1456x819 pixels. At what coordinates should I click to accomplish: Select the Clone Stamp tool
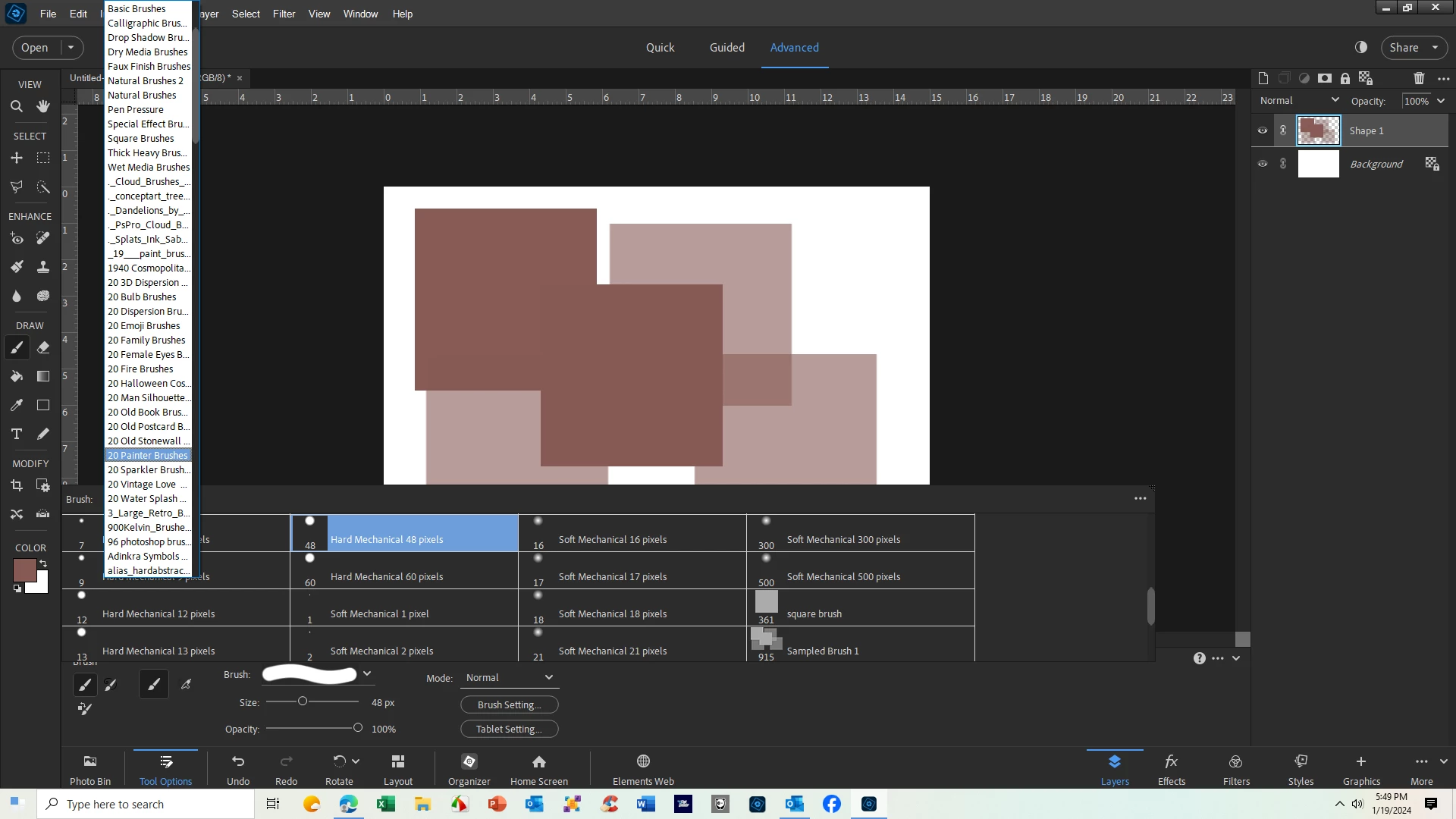(x=43, y=267)
